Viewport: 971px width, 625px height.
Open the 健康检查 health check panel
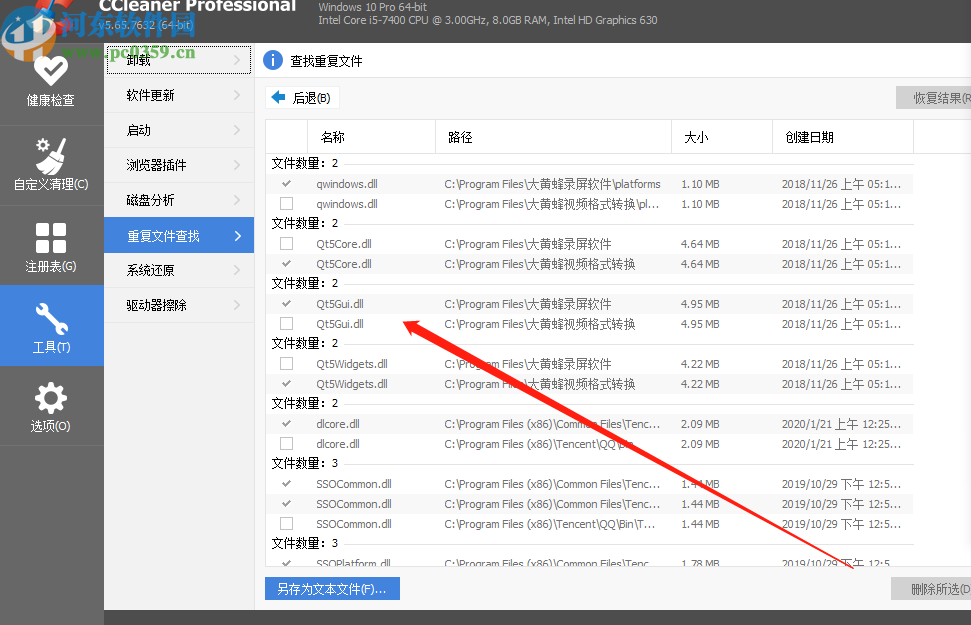[x=51, y=75]
